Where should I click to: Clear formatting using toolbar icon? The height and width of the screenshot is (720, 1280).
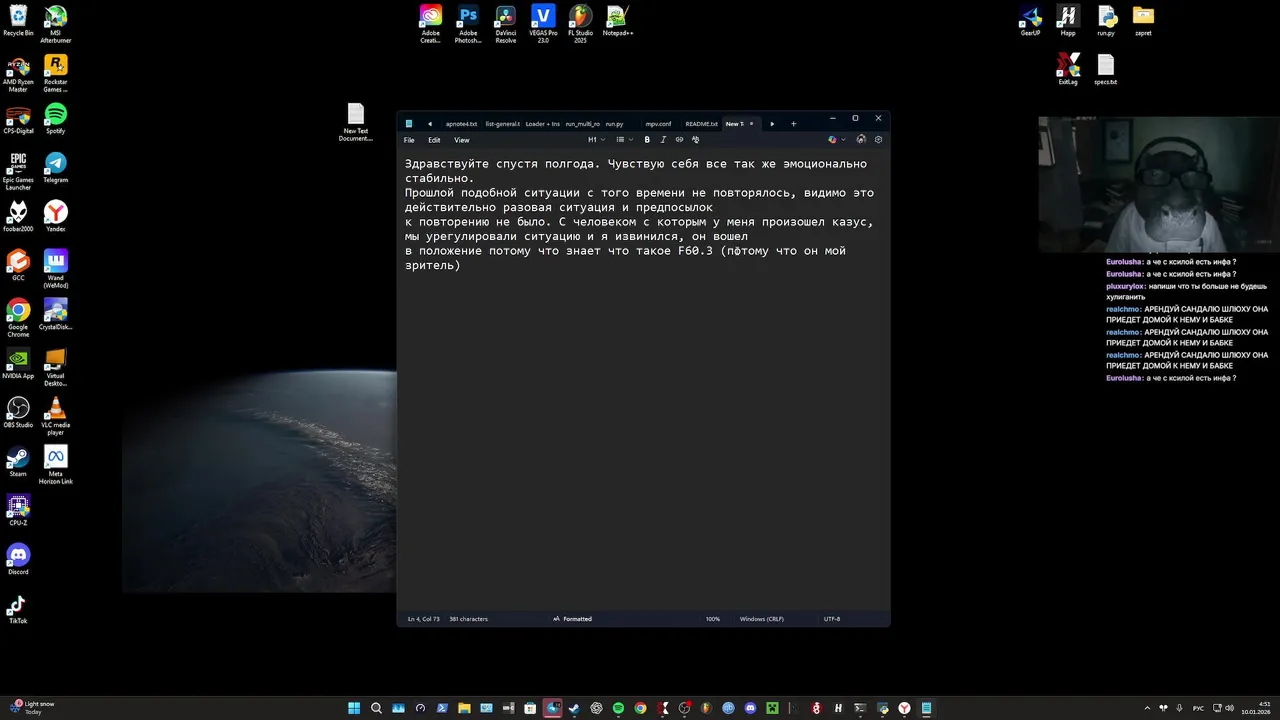695,140
